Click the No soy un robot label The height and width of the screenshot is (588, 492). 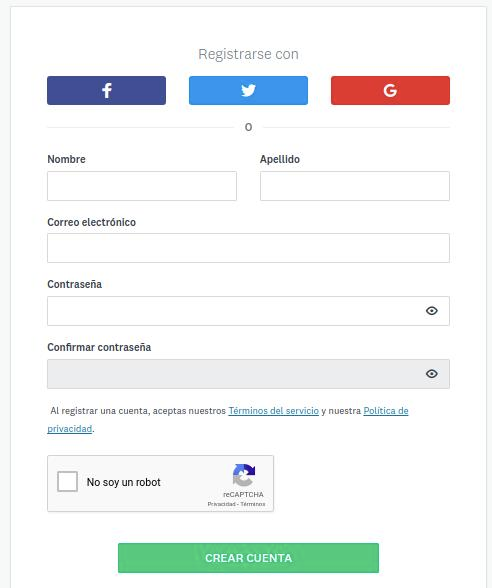pos(124,482)
